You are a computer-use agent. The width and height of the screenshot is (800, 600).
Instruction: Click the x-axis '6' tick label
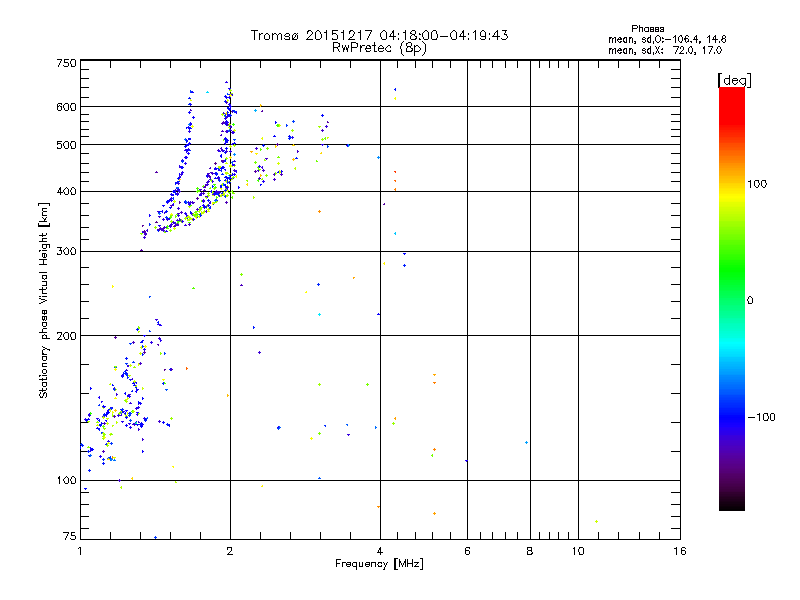(x=467, y=551)
